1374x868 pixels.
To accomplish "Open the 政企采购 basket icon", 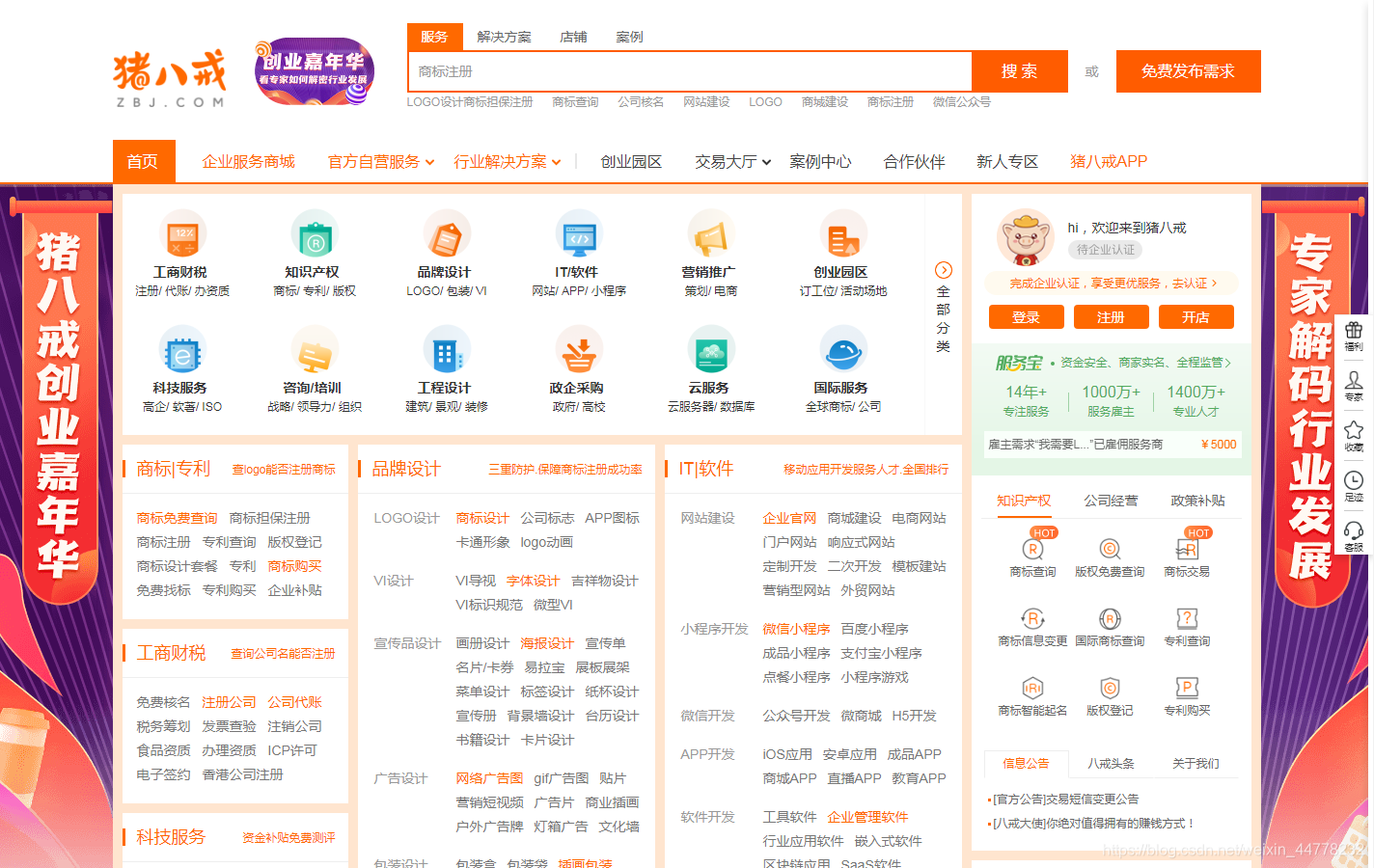I will coord(579,350).
